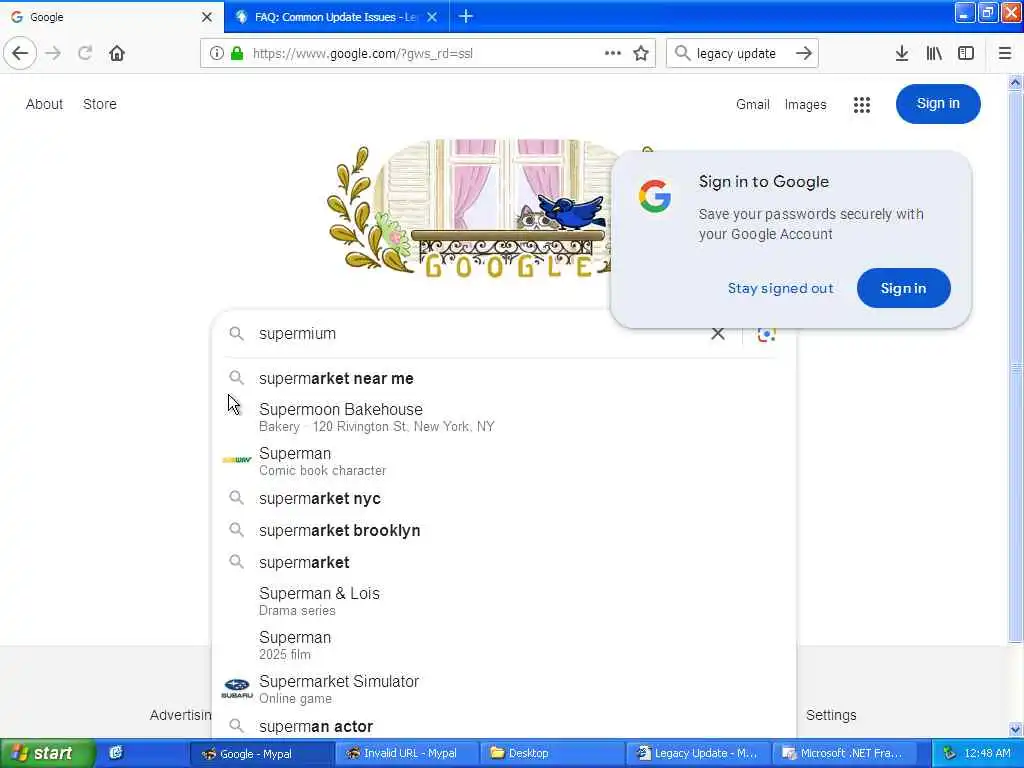
Task: Run the legacy update search arrow
Action: 804,54
